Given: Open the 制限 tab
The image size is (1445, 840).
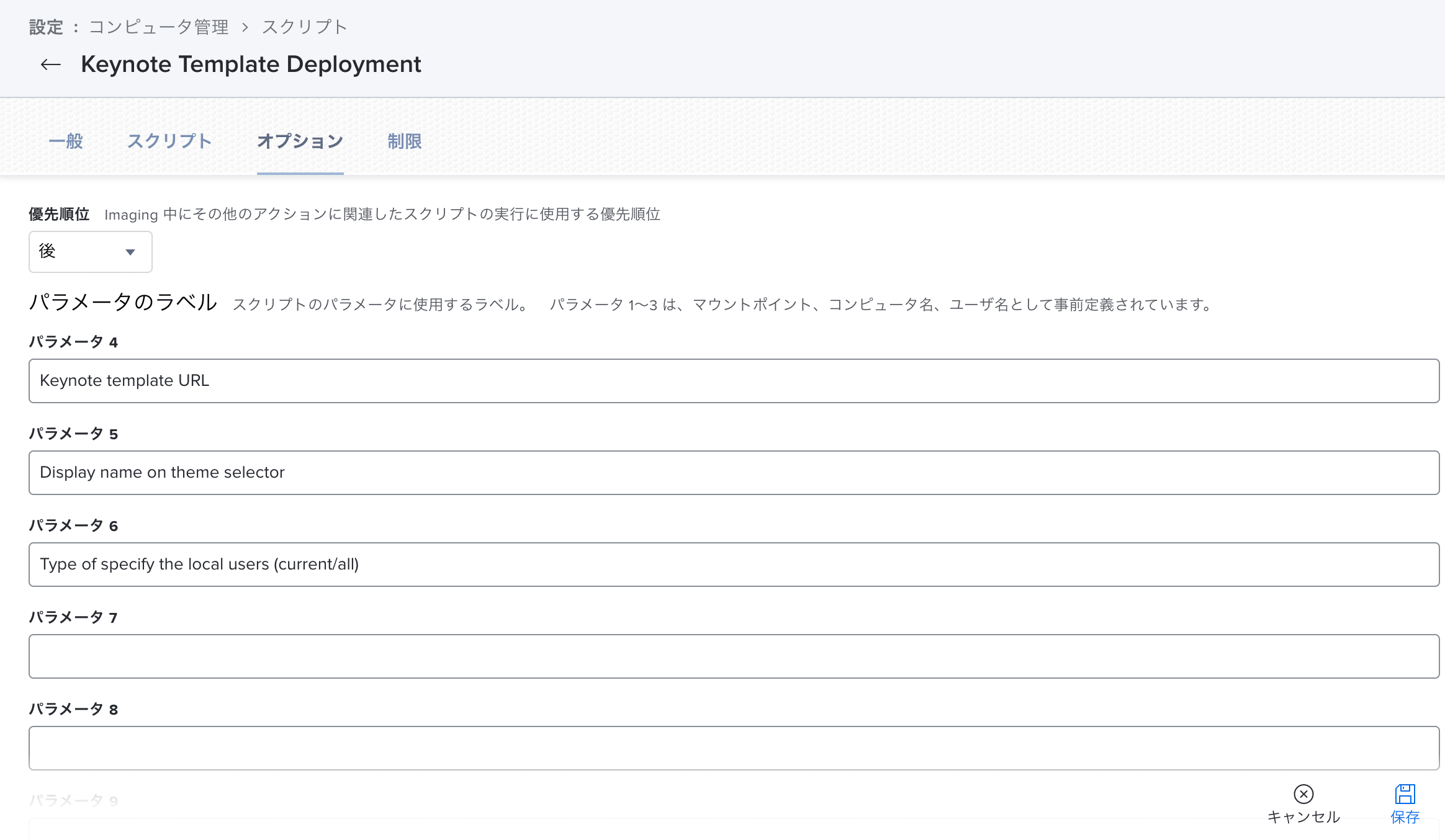Looking at the screenshot, I should 405,141.
